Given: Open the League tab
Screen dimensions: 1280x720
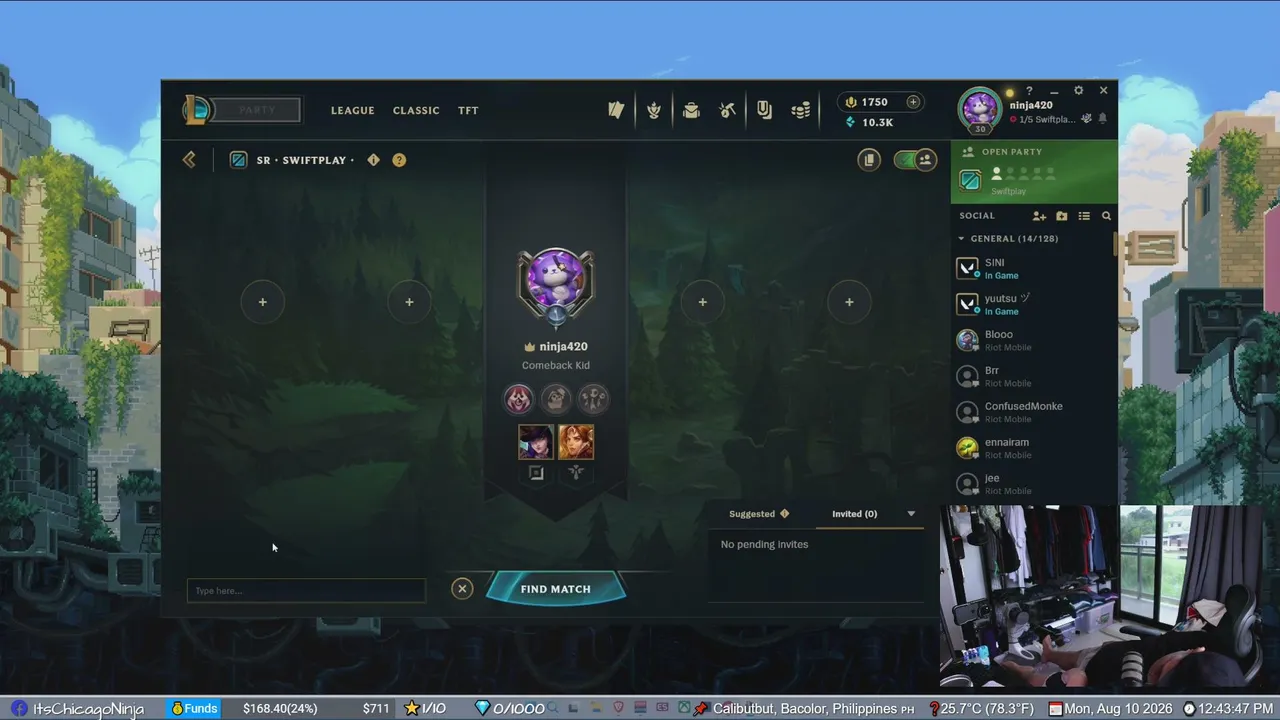Looking at the screenshot, I should point(353,111).
